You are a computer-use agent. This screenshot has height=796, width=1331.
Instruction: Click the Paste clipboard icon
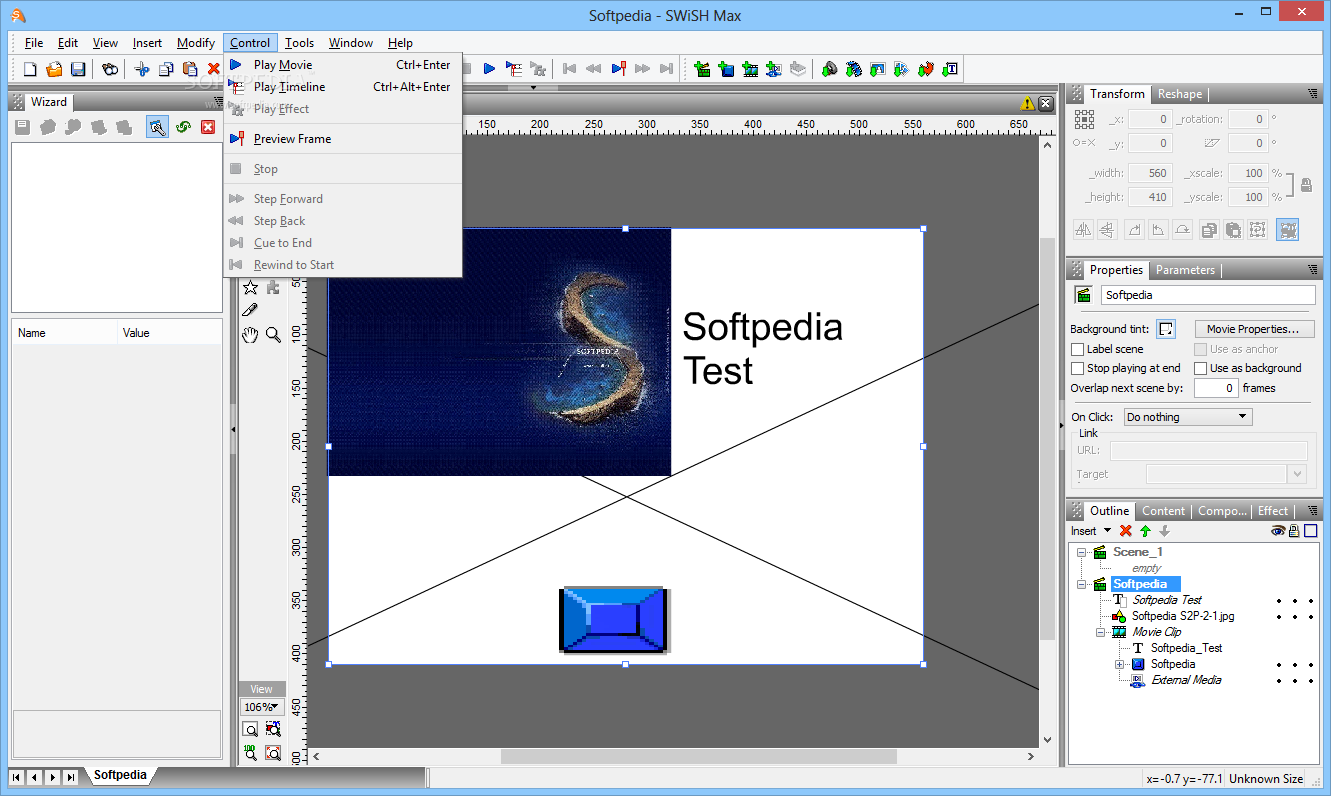pos(190,69)
